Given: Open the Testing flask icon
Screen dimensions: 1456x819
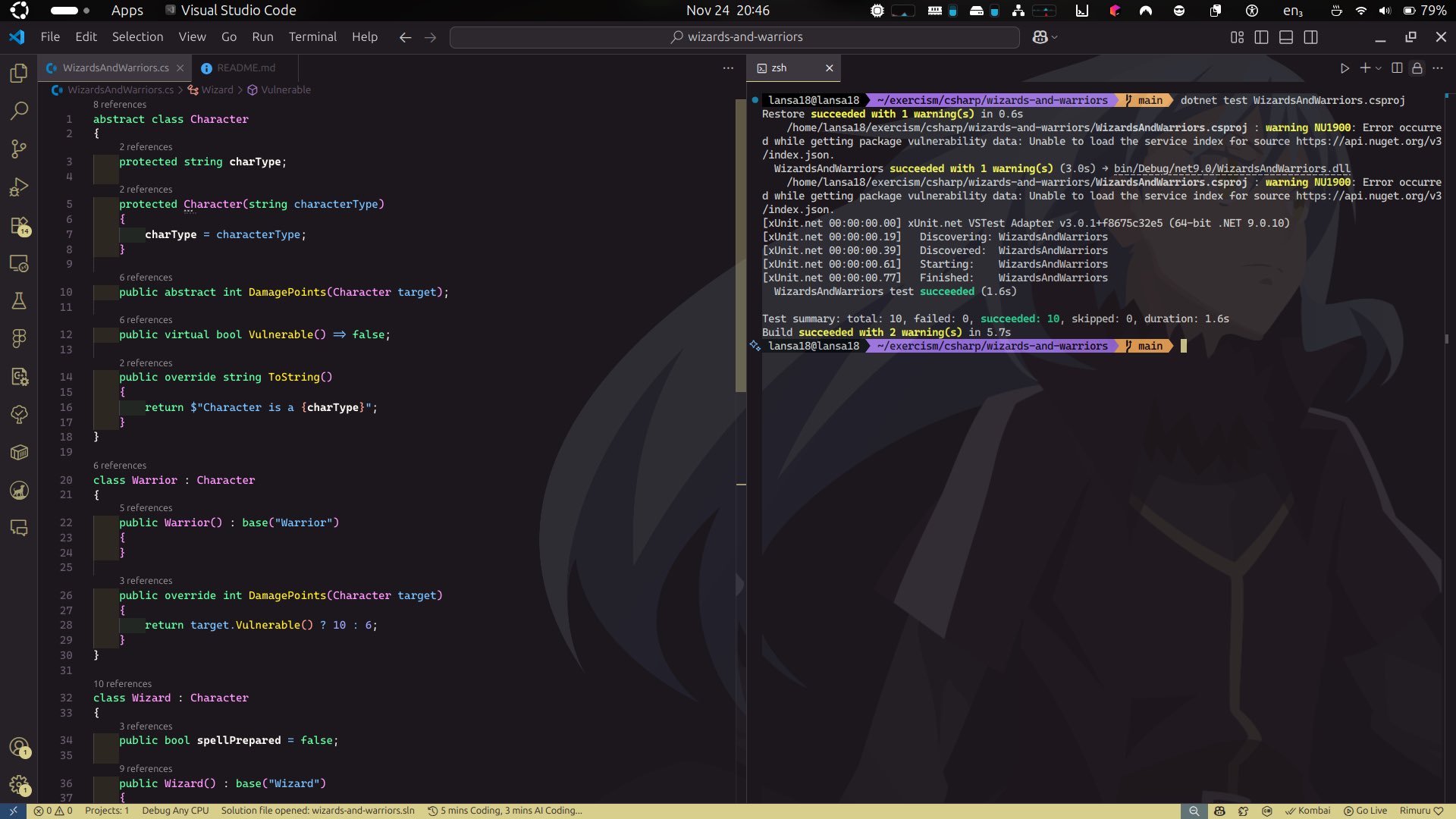Looking at the screenshot, I should click(x=19, y=301).
